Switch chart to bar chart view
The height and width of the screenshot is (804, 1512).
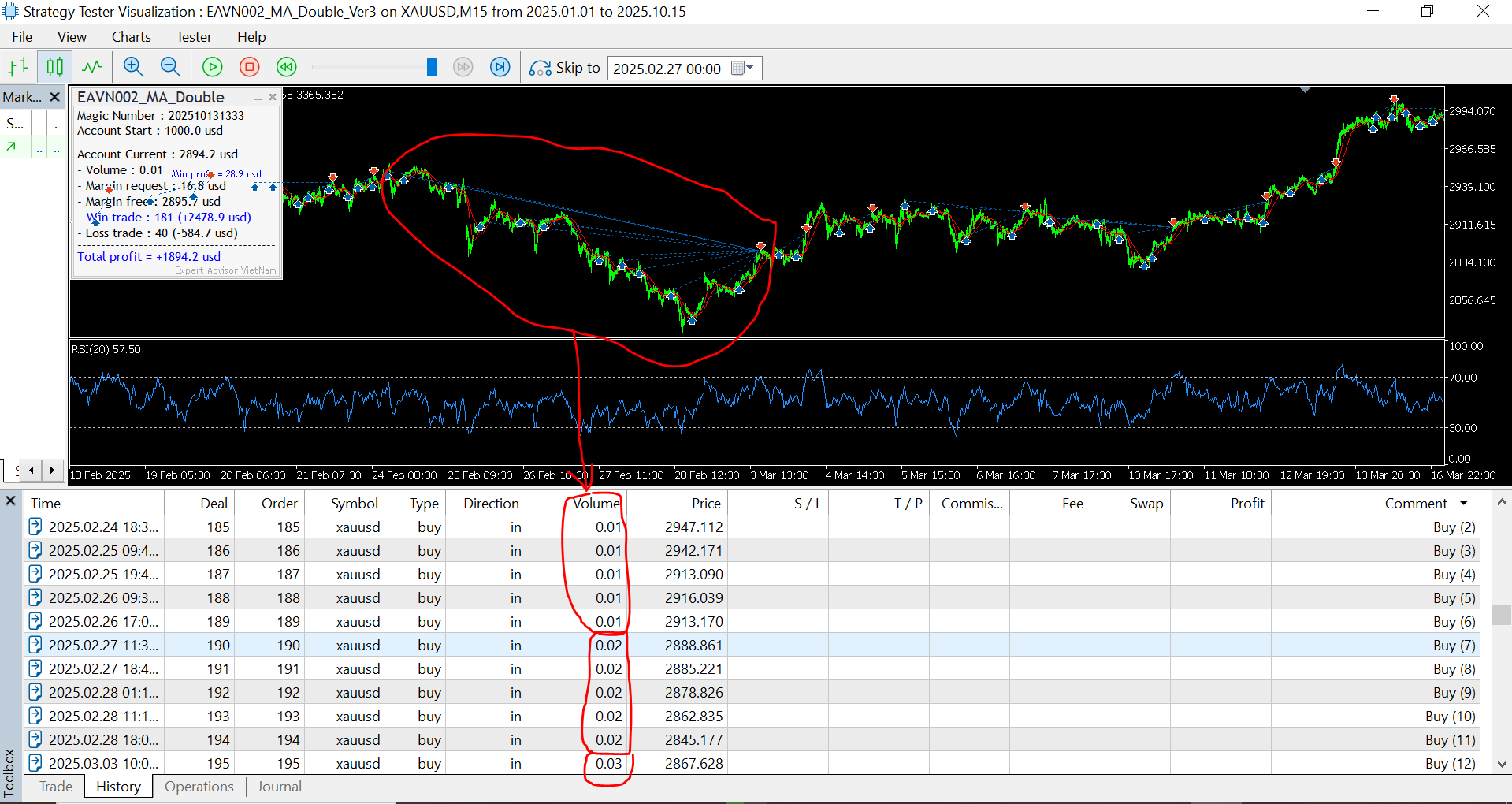tap(18, 68)
